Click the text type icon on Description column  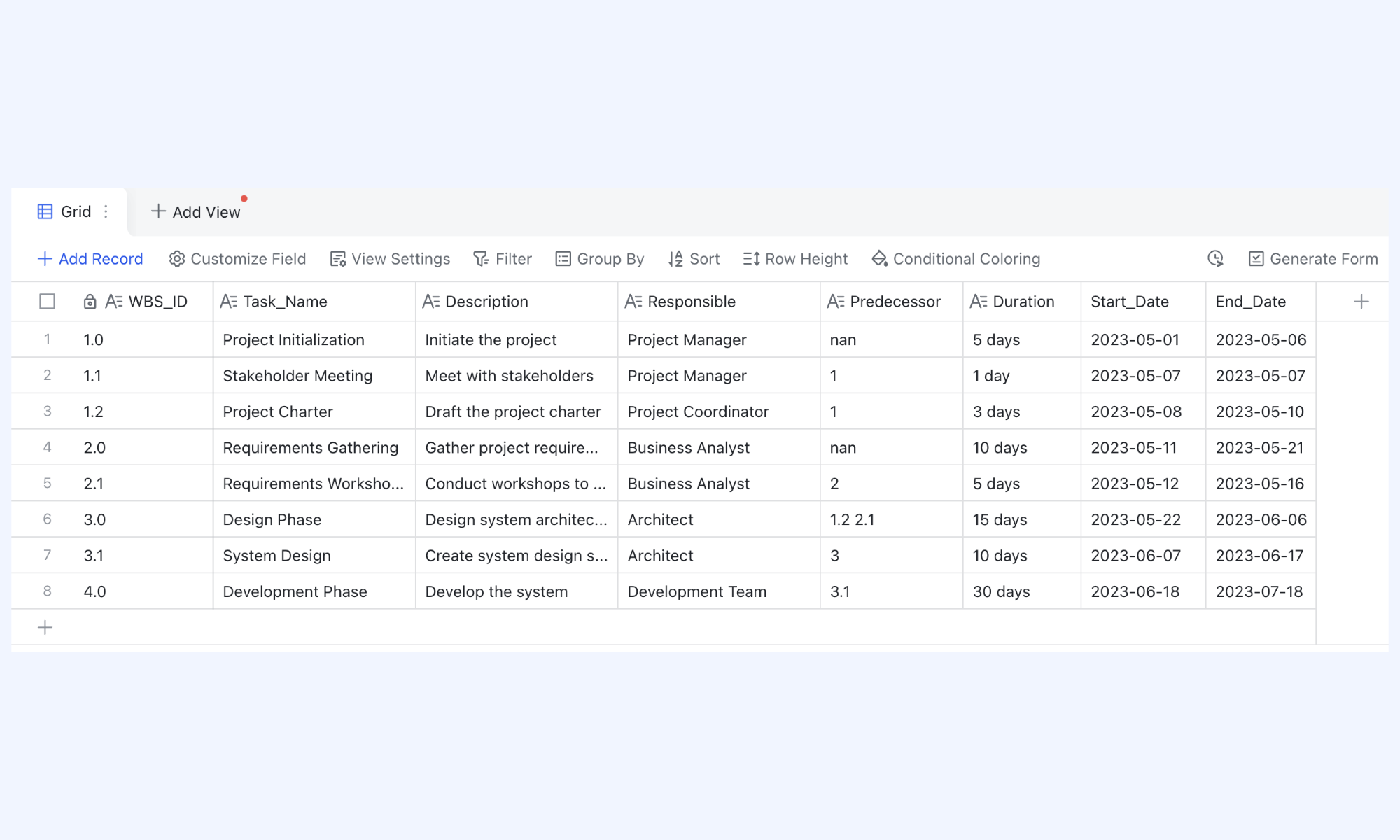coord(431,302)
